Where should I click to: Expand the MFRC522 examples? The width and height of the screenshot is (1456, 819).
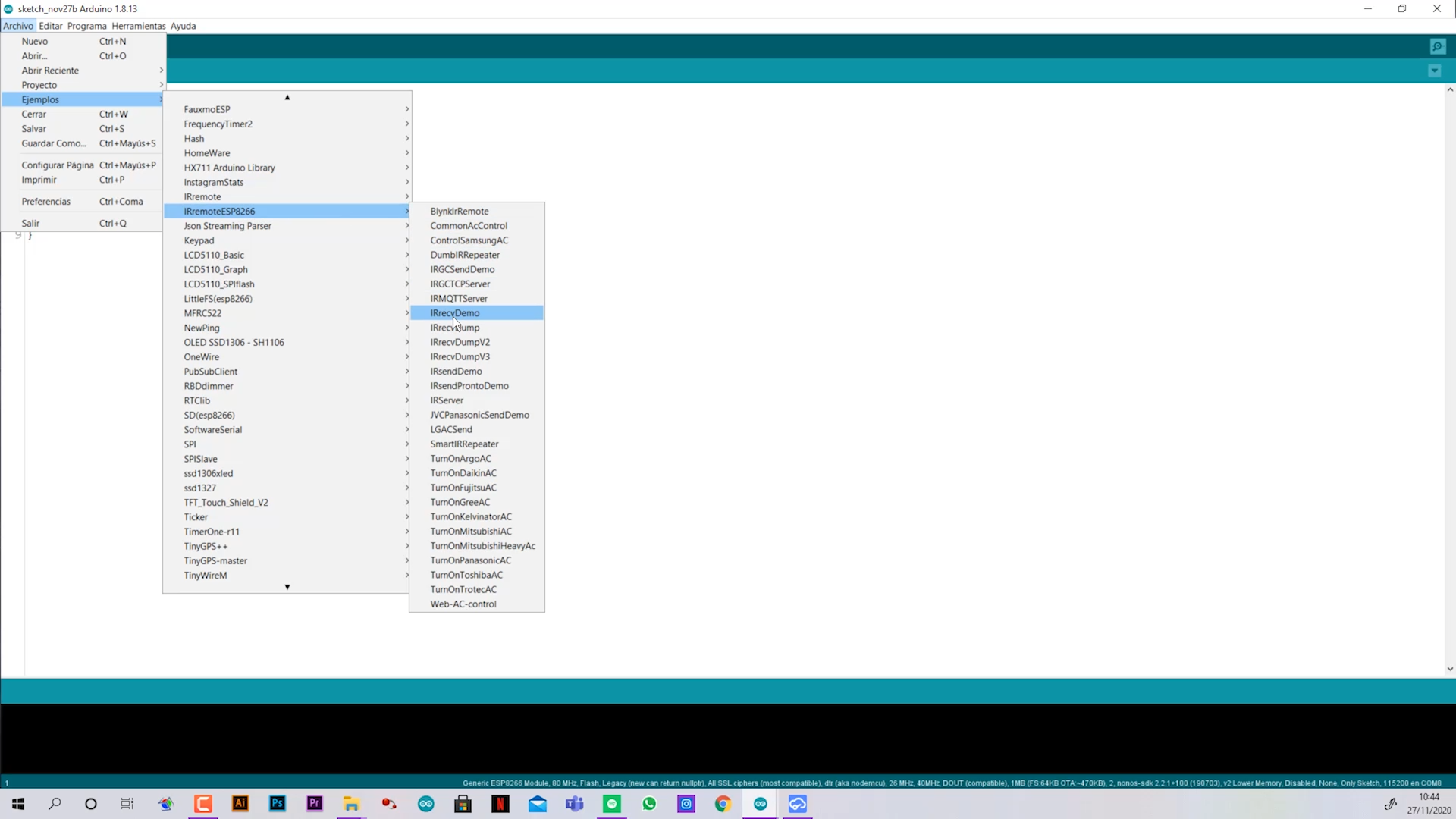(x=287, y=313)
